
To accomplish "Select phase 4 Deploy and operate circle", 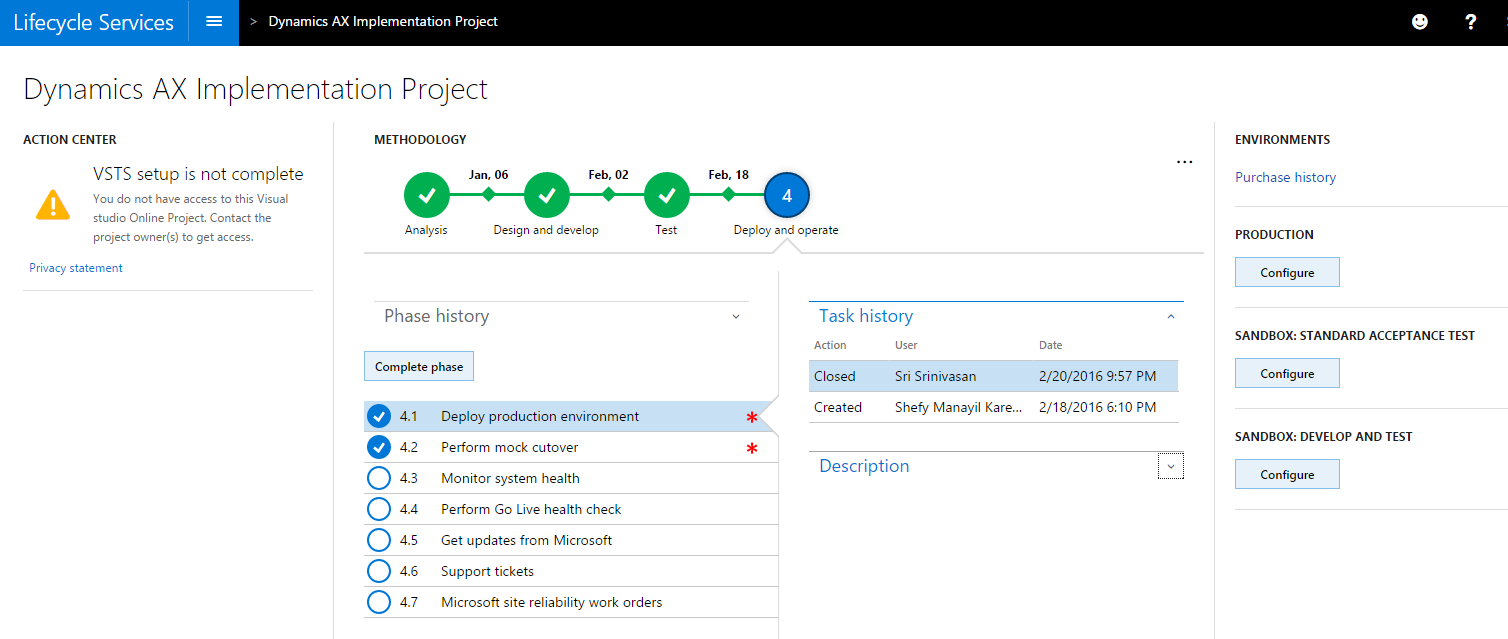I will (786, 196).
